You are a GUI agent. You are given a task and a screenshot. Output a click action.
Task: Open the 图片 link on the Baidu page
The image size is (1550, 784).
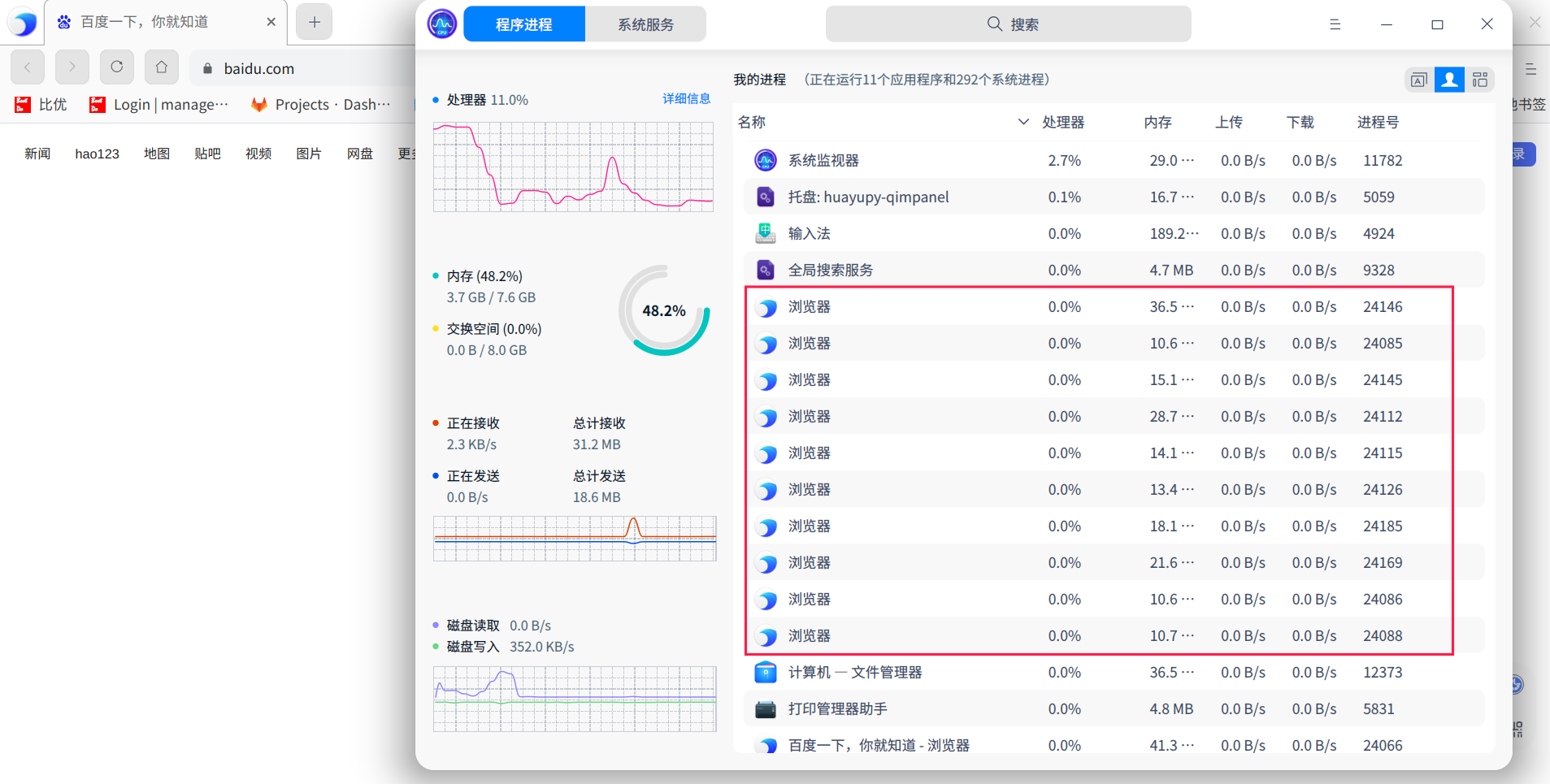click(x=309, y=154)
